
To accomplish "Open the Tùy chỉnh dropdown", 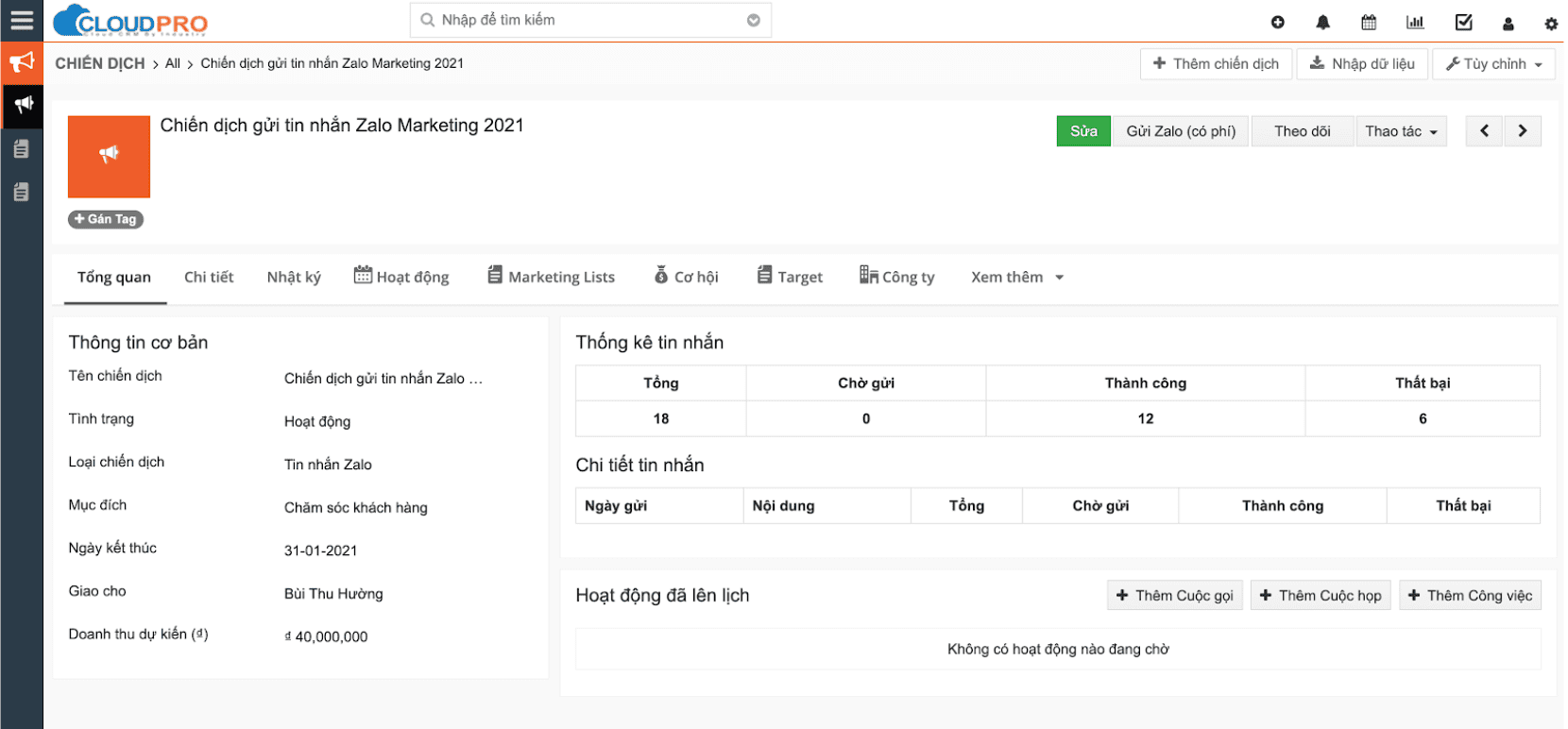I will pyautogui.click(x=1493, y=64).
